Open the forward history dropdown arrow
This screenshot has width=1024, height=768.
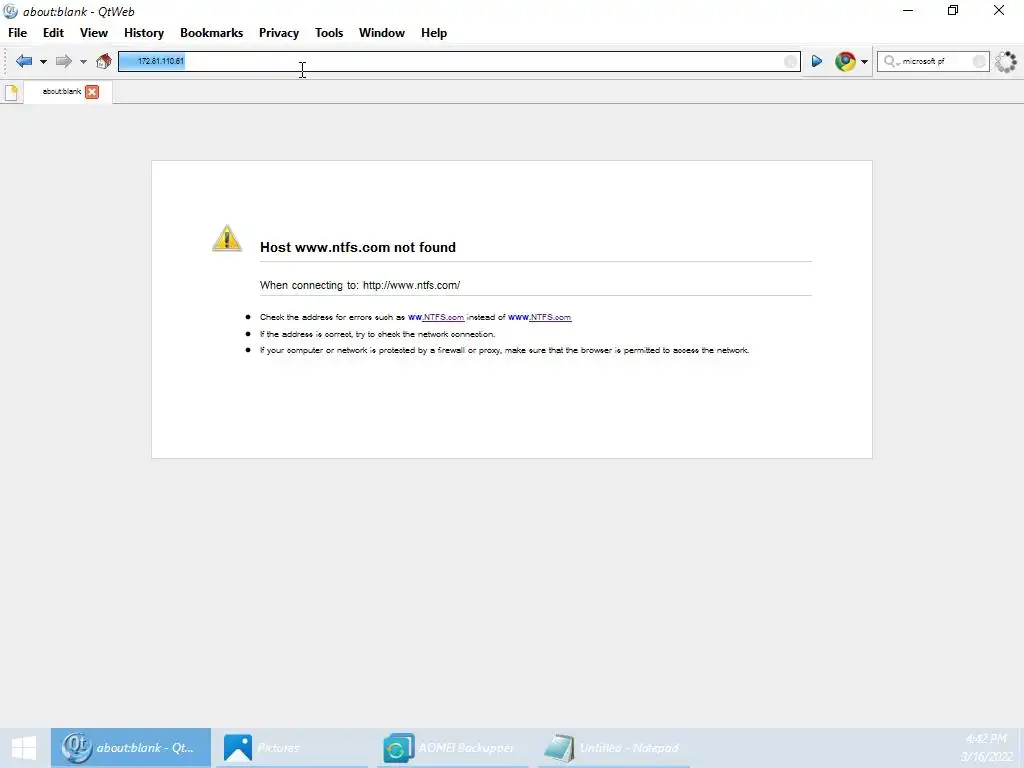[x=83, y=62]
